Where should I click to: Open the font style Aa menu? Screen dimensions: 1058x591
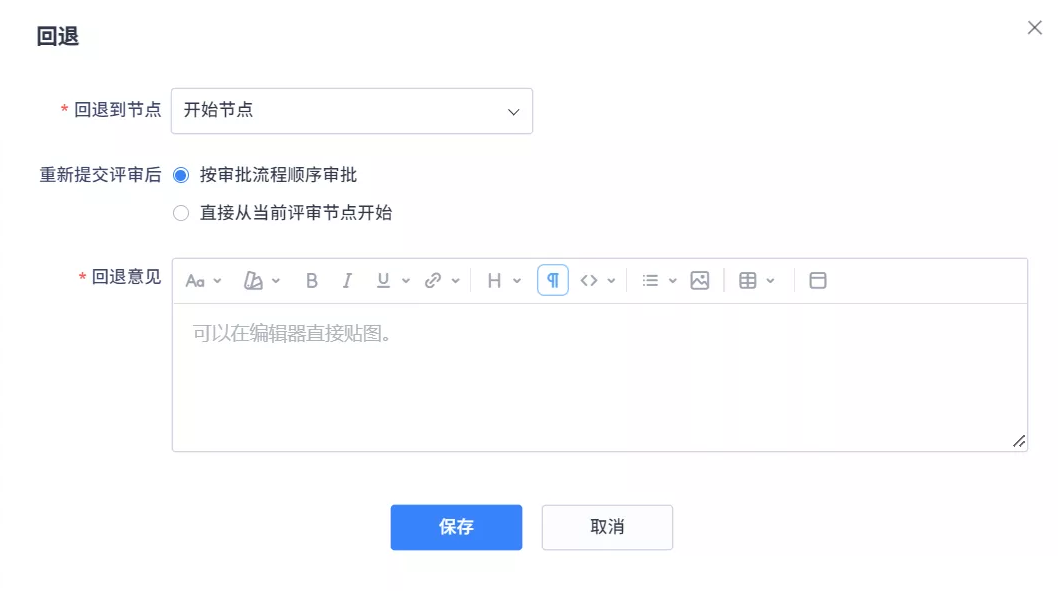(198, 280)
